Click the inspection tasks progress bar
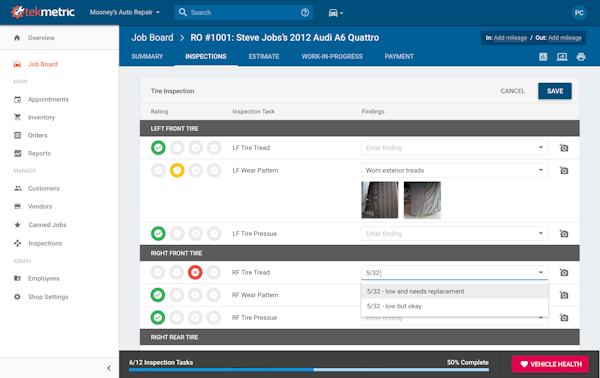This screenshot has height=378, width=600. [x=309, y=370]
